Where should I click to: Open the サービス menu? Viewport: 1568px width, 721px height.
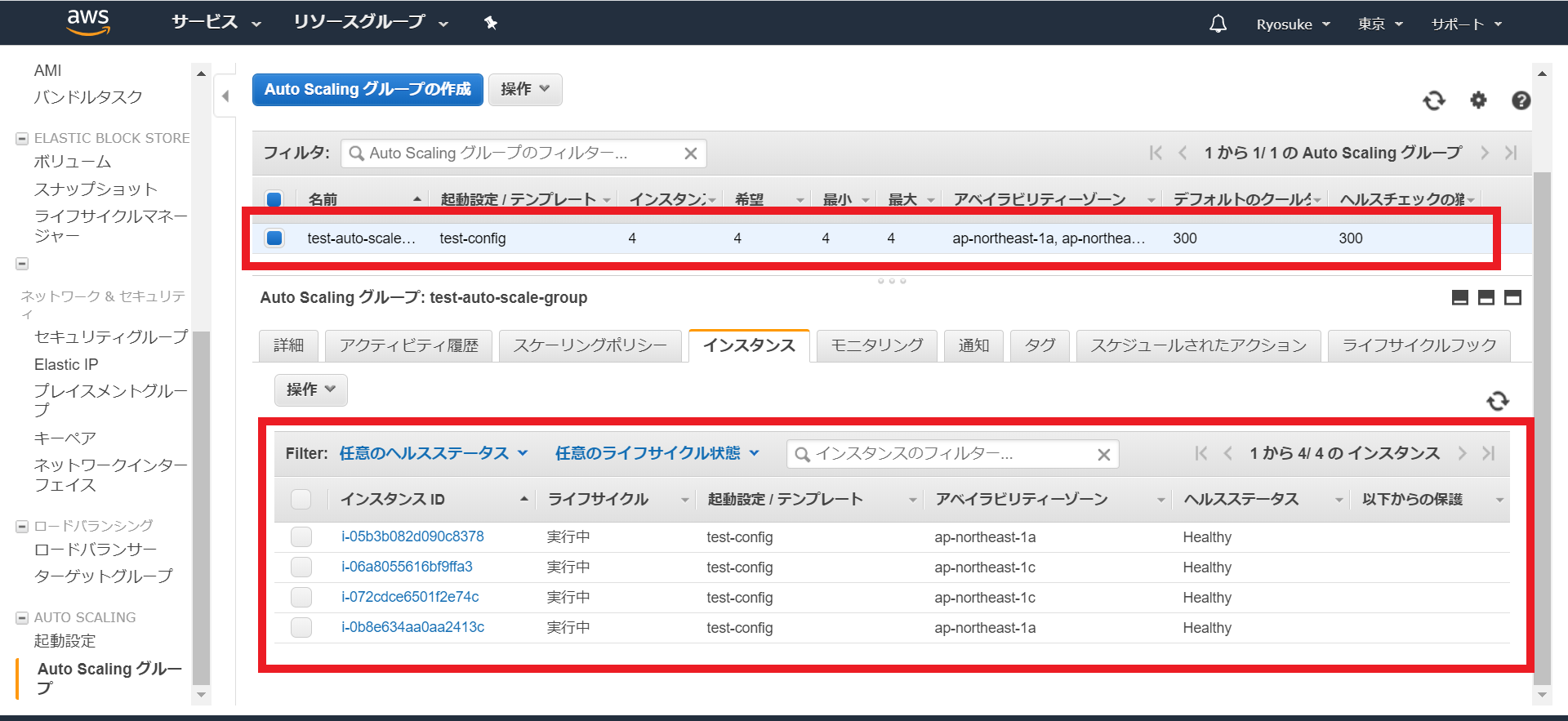click(x=216, y=23)
